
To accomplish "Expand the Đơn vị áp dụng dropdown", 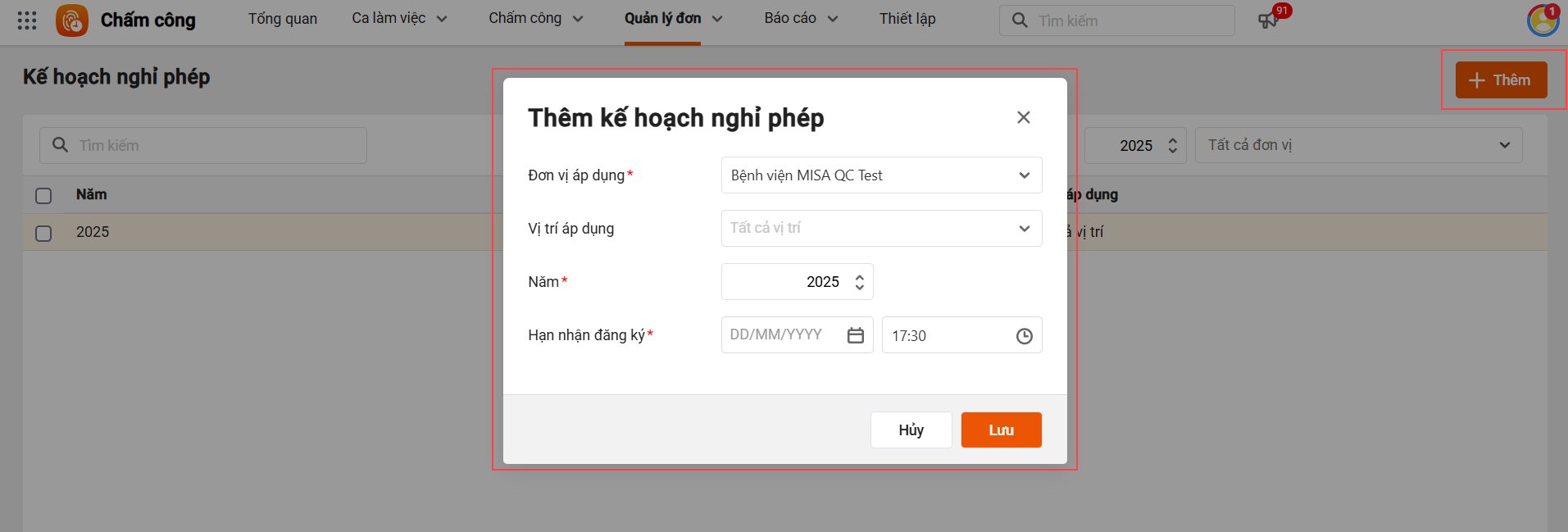I will pos(1024,175).
